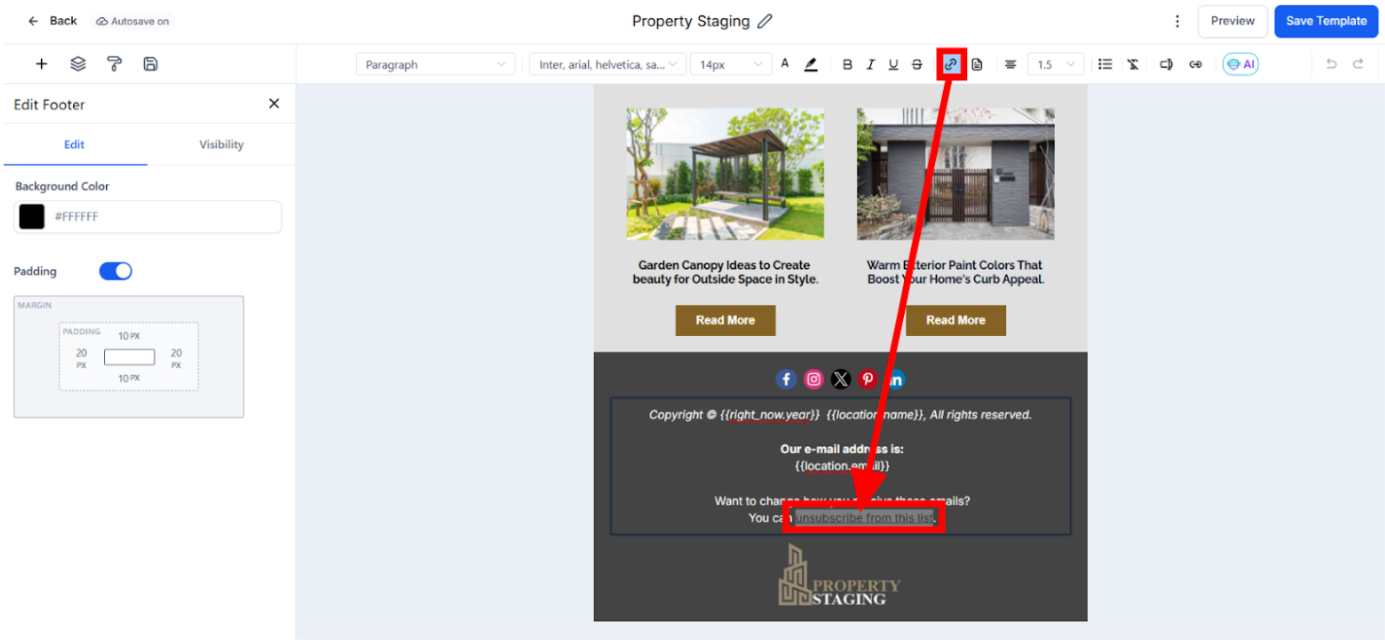This screenshot has height=640, width=1385.
Task: Open the layers panel icon
Action: tap(78, 64)
